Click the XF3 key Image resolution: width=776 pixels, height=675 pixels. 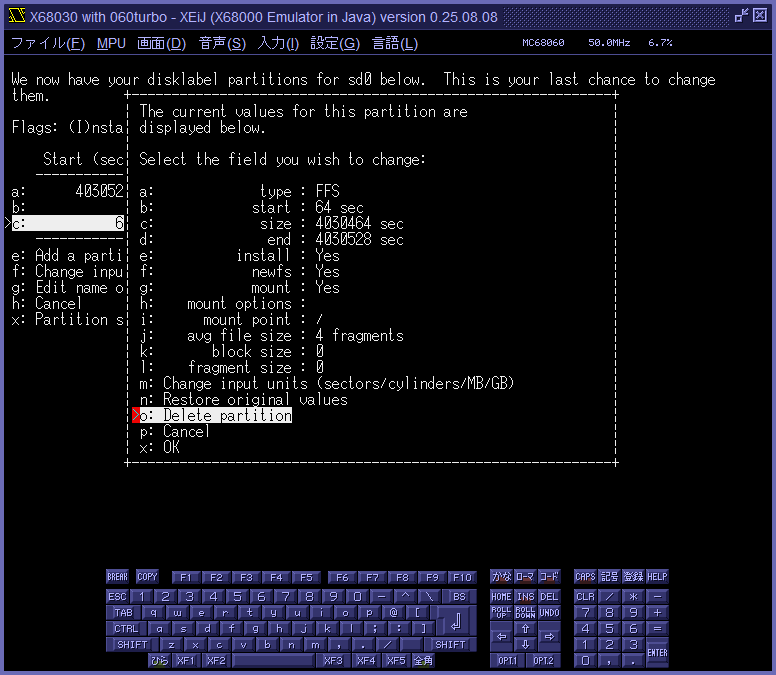(x=333, y=660)
